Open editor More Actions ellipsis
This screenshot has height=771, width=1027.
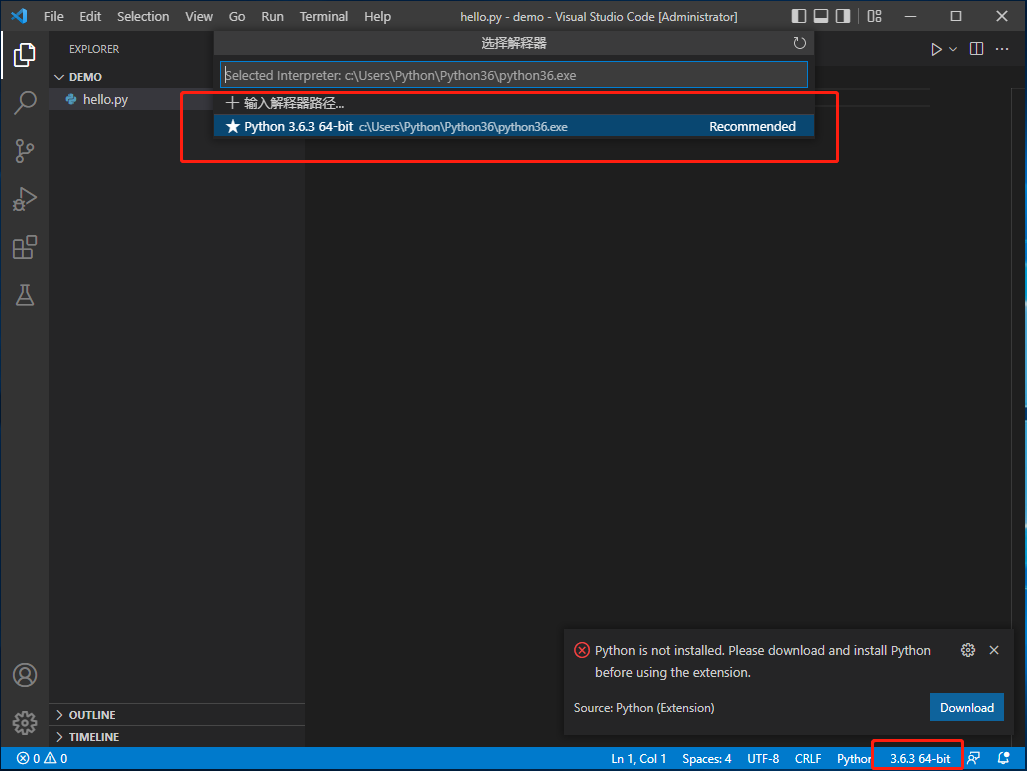(x=1002, y=49)
